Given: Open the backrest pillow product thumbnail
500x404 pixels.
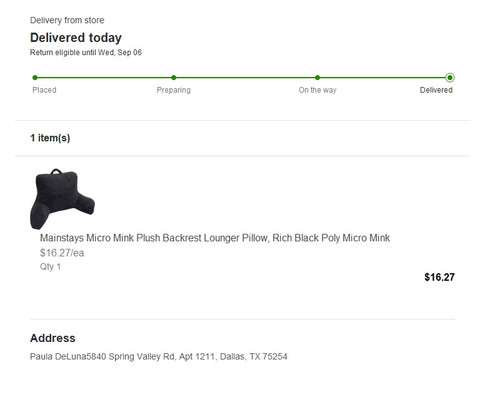Looking at the screenshot, I should point(62,199).
